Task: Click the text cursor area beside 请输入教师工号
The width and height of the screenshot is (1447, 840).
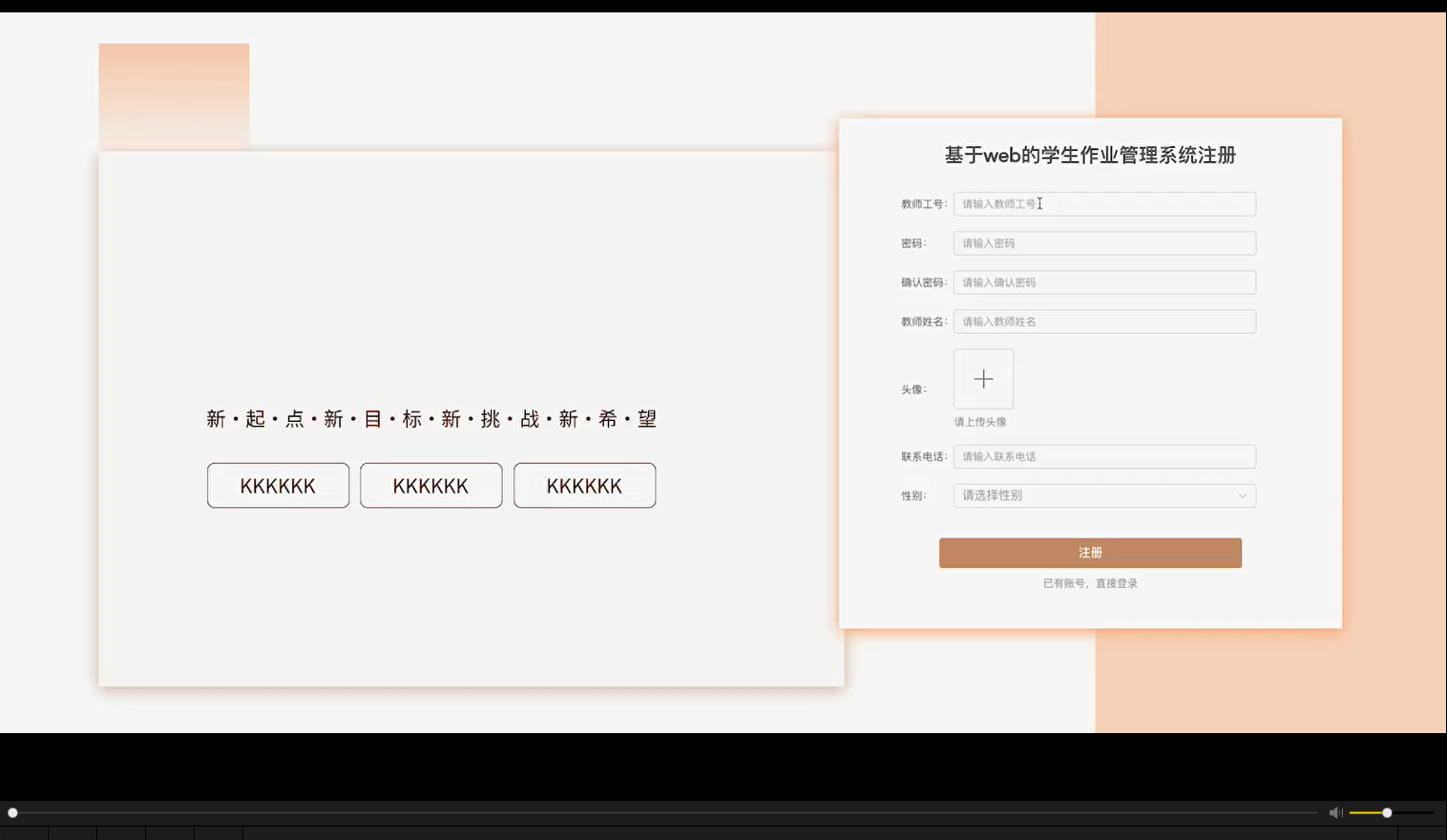Action: point(1039,203)
